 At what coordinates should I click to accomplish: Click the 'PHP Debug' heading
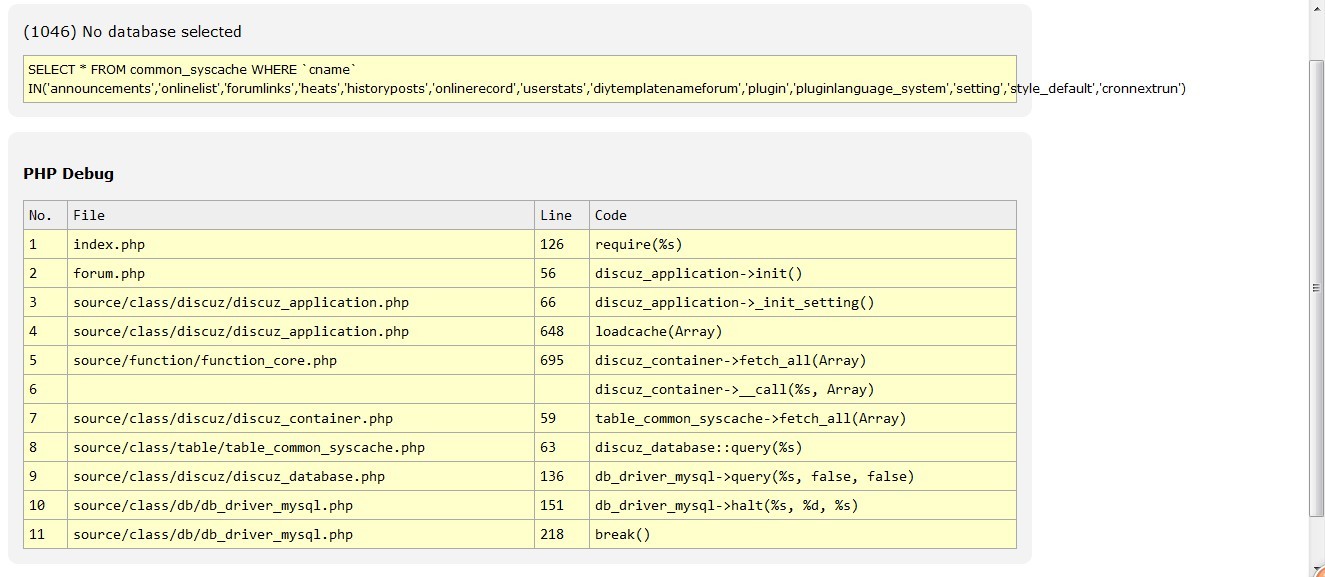(x=68, y=174)
